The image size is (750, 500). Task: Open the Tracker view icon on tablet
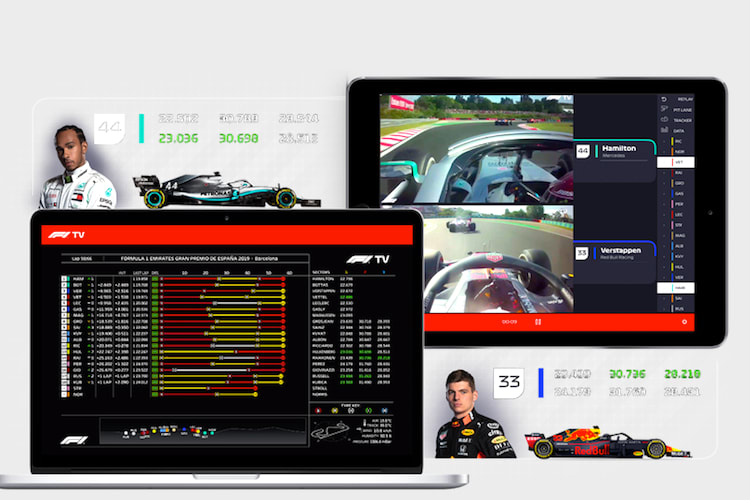[x=664, y=120]
